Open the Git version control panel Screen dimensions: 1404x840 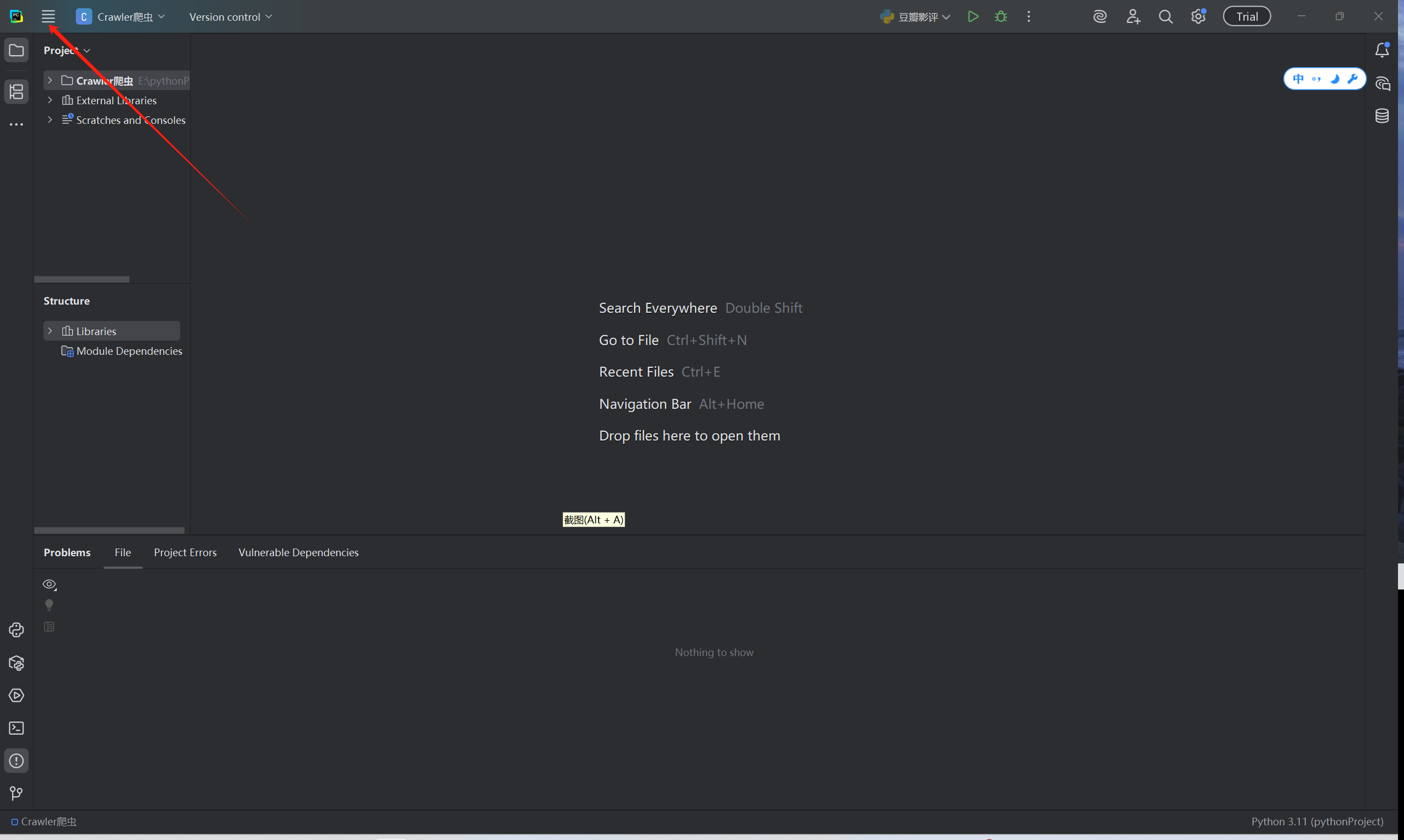[x=16, y=793]
